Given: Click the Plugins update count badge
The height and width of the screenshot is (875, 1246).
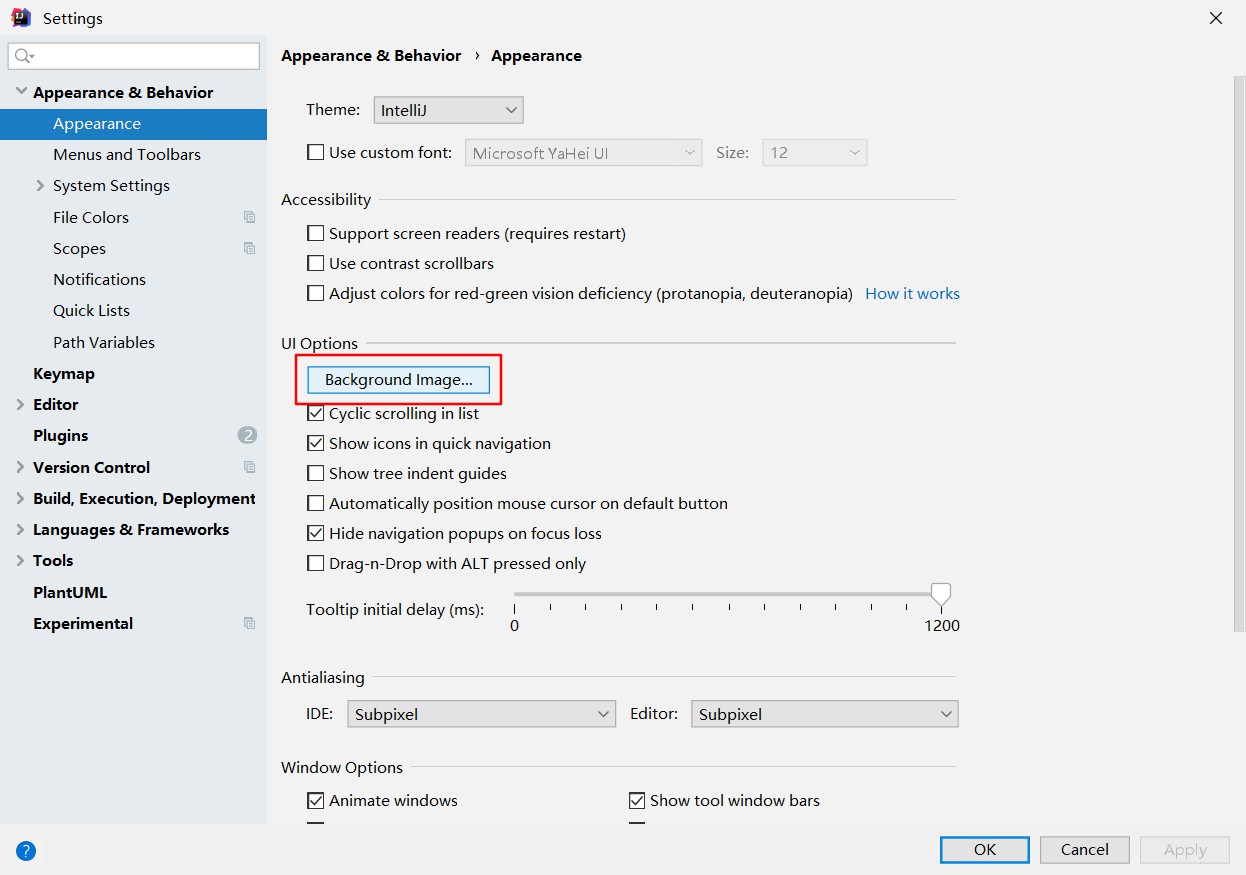Looking at the screenshot, I should coord(247,435).
